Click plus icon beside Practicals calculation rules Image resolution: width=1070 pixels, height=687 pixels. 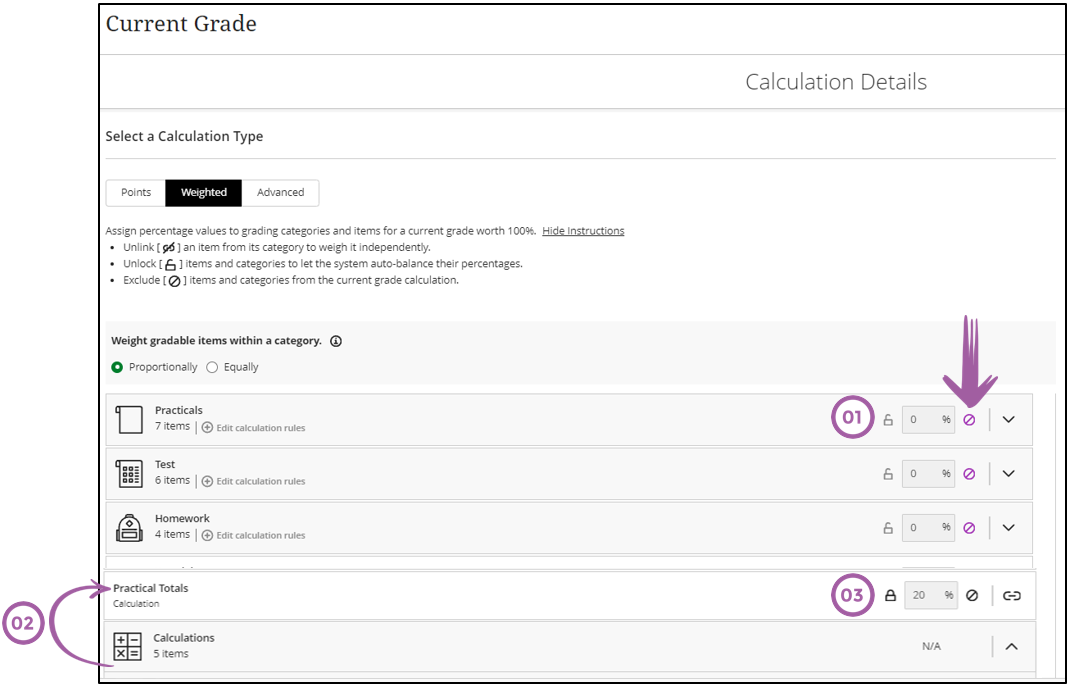[x=207, y=428]
